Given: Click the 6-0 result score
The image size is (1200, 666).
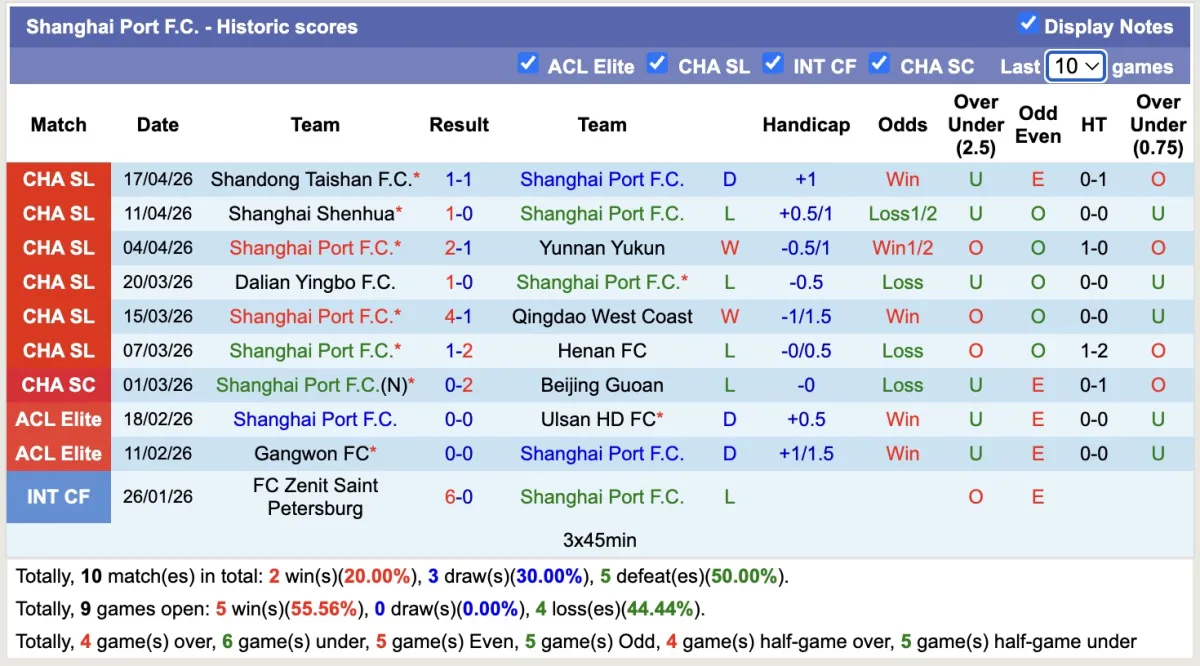Looking at the screenshot, I should tap(459, 497).
